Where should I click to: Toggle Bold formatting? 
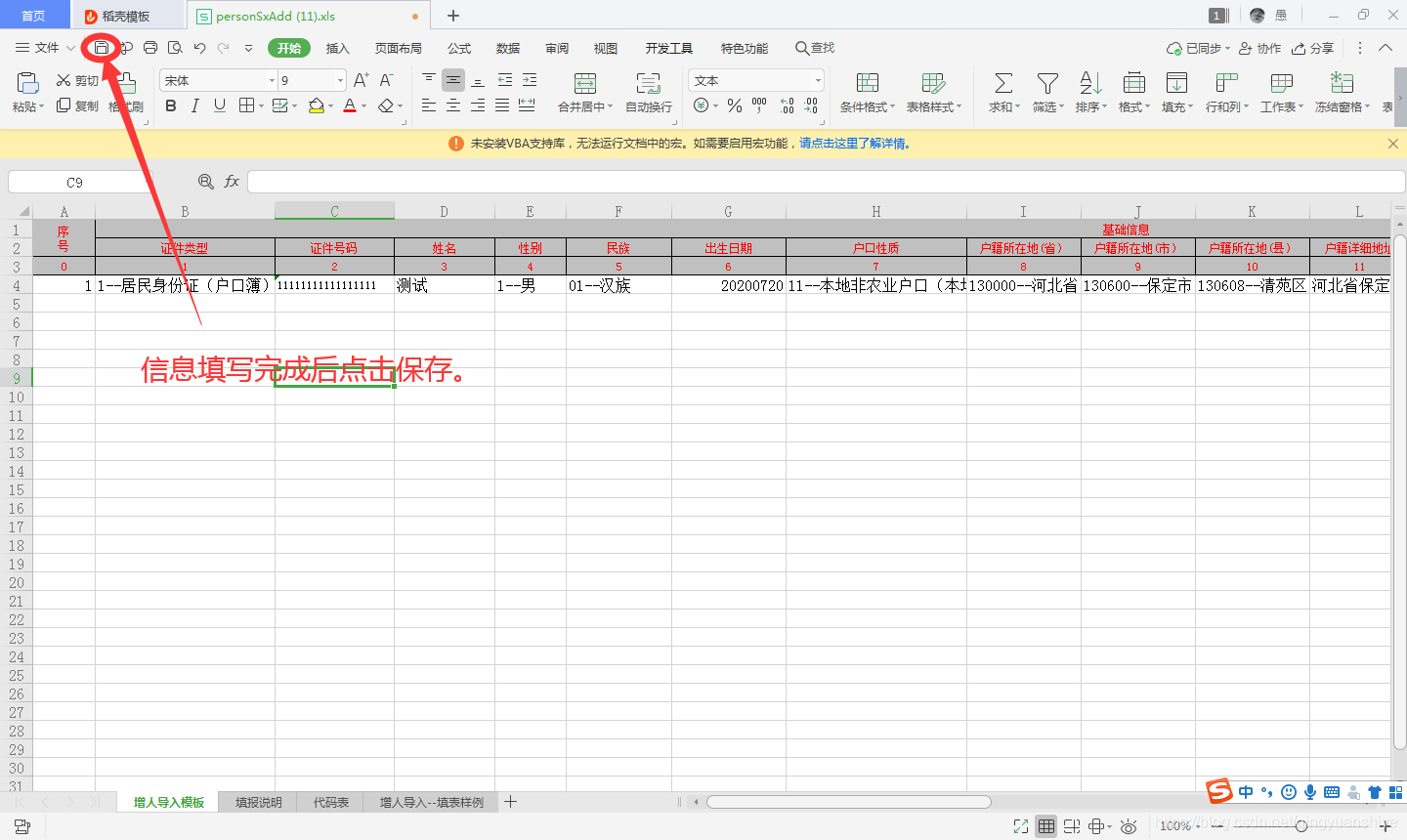(x=171, y=105)
